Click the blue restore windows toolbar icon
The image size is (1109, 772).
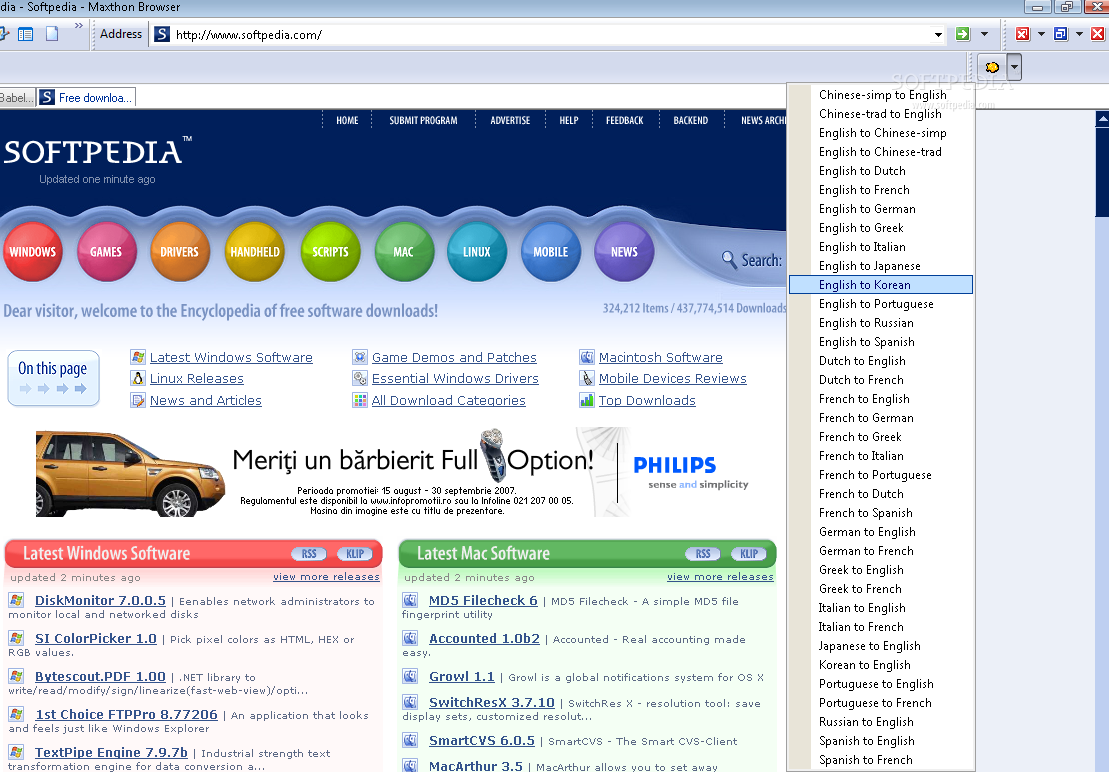tap(1060, 34)
